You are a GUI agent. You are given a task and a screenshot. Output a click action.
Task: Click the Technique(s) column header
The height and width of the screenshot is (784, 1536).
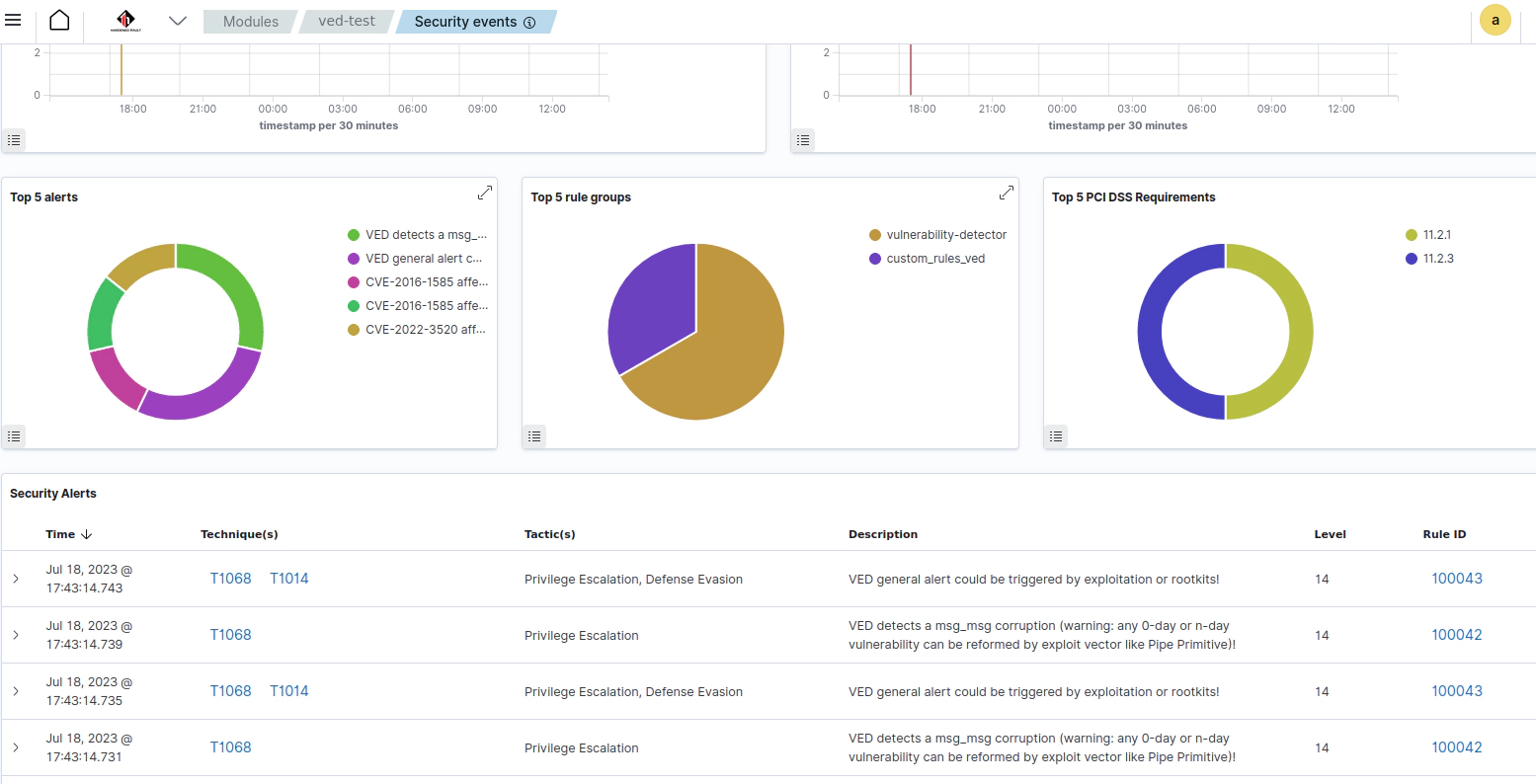[239, 534]
